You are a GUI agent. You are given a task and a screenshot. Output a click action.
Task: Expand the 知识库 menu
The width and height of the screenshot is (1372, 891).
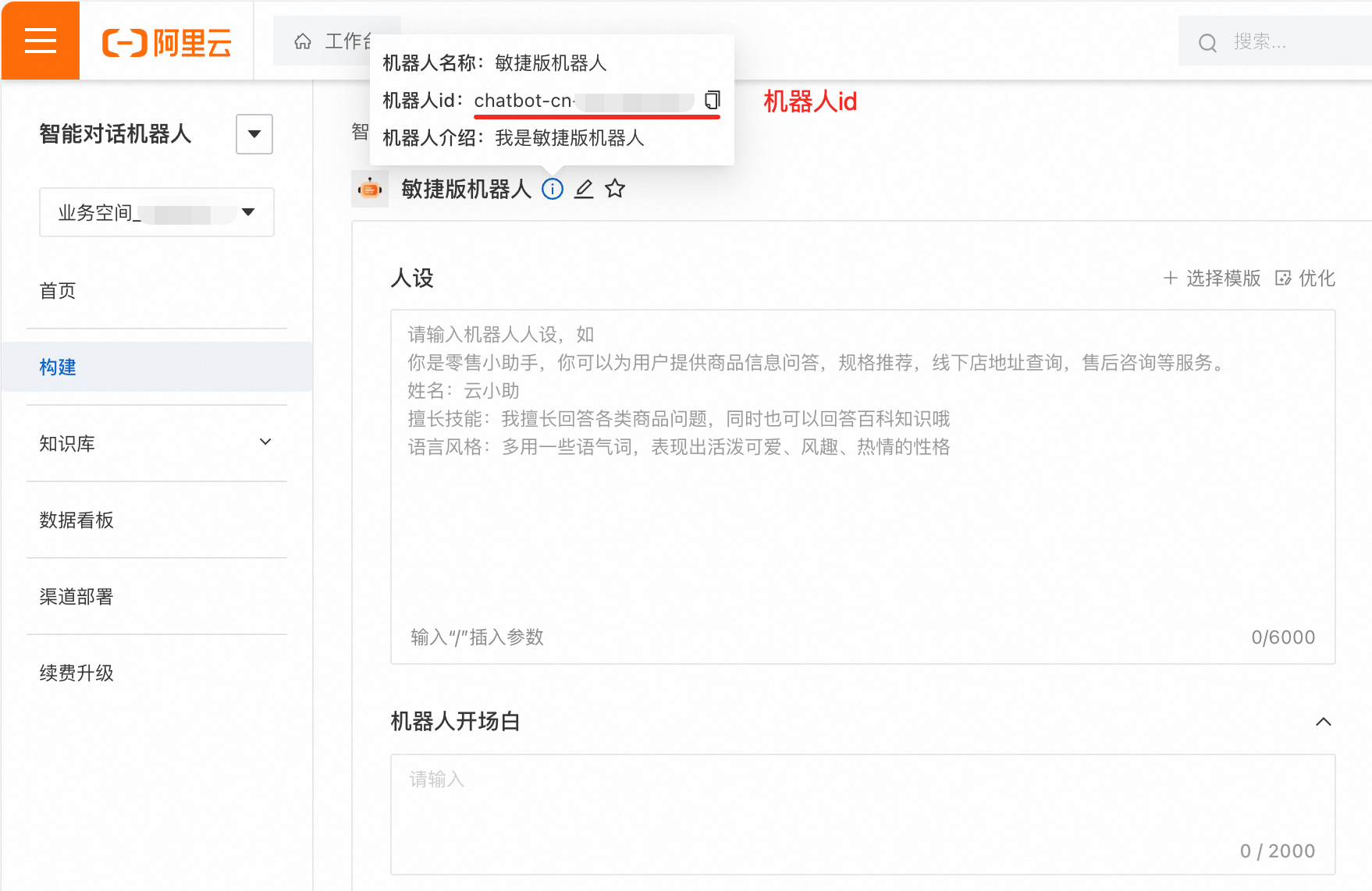157,443
